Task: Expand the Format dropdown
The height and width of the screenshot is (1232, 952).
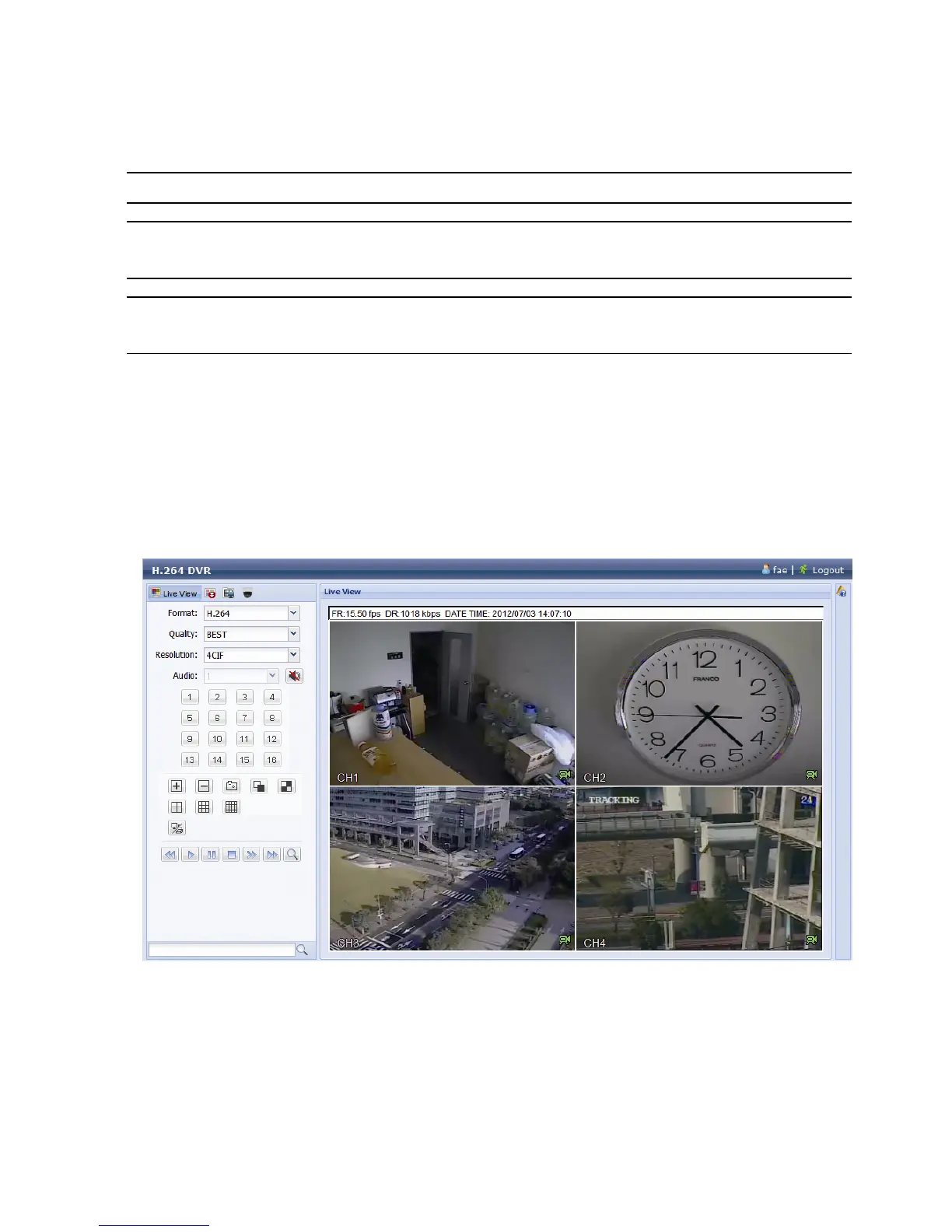Action: coord(293,614)
